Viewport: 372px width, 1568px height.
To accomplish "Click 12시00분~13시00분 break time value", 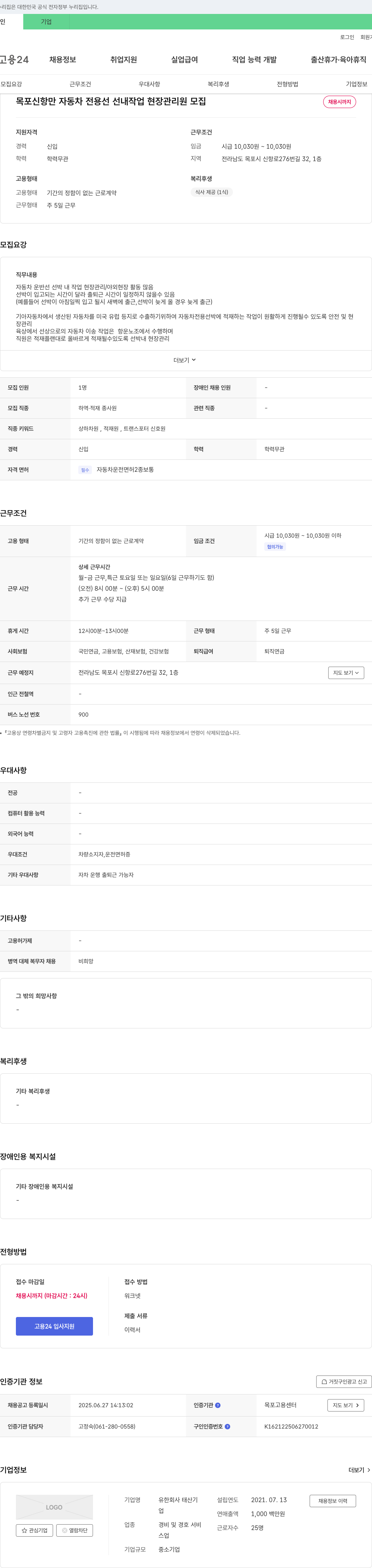I will [103, 631].
